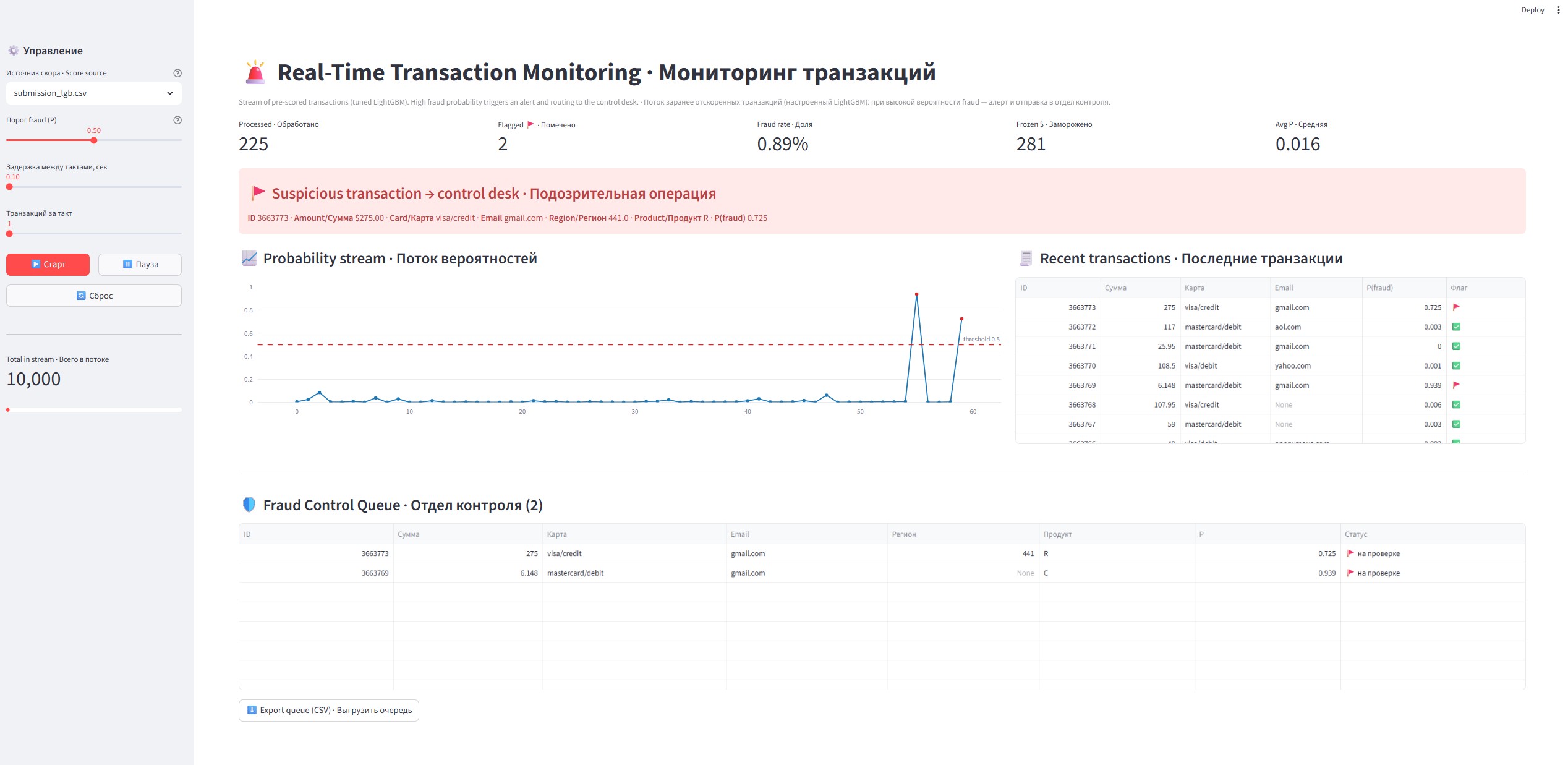
Task: Click the chart icon beside Probability stream
Action: click(x=249, y=258)
